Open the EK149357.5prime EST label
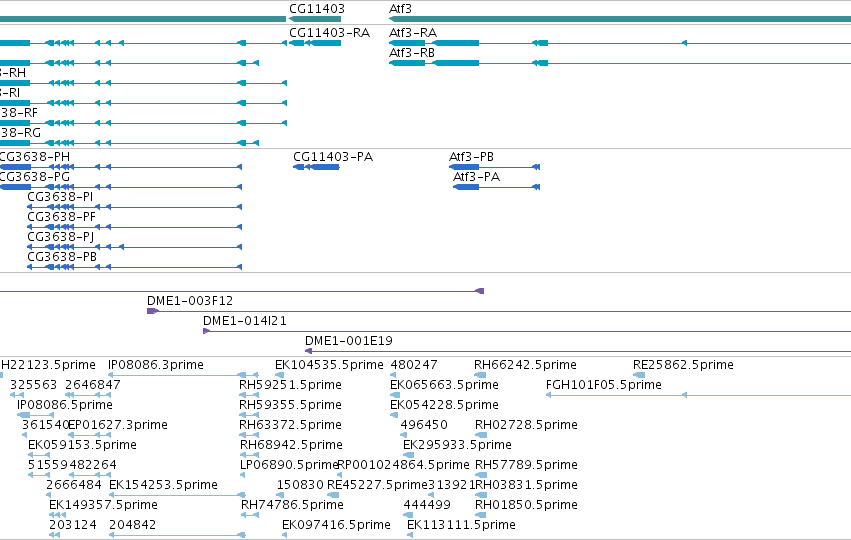The width and height of the screenshot is (851, 540). pos(103,505)
